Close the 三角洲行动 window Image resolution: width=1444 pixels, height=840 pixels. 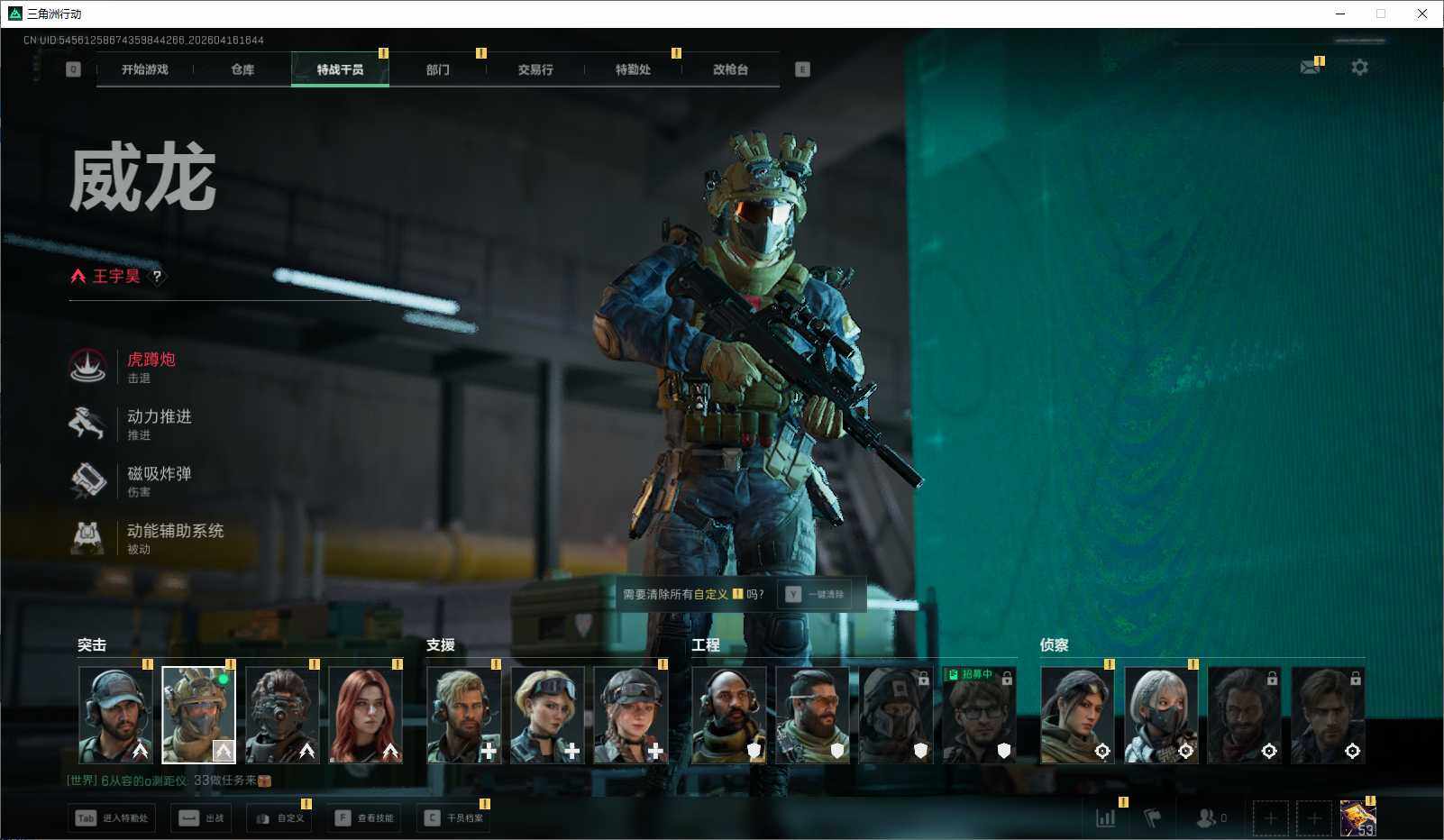click(1422, 14)
